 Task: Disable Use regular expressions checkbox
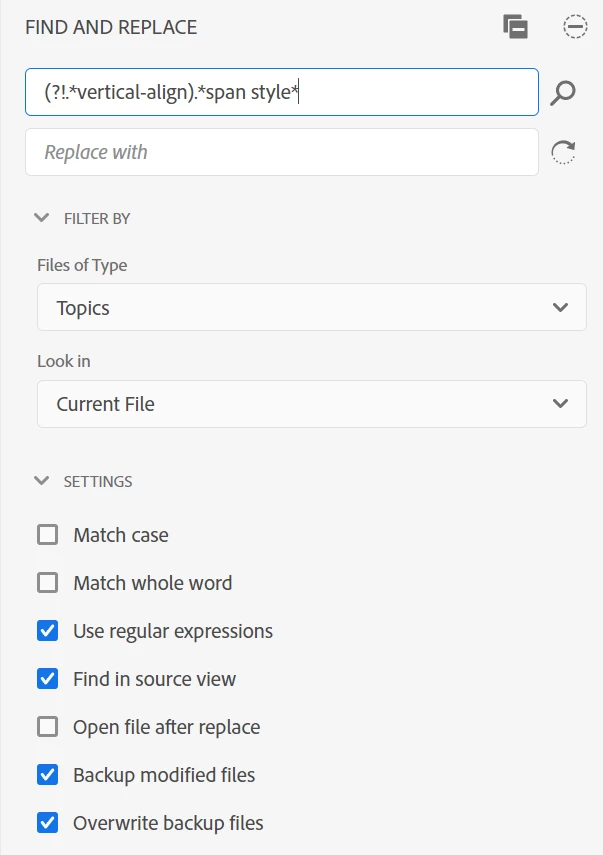[x=47, y=631]
